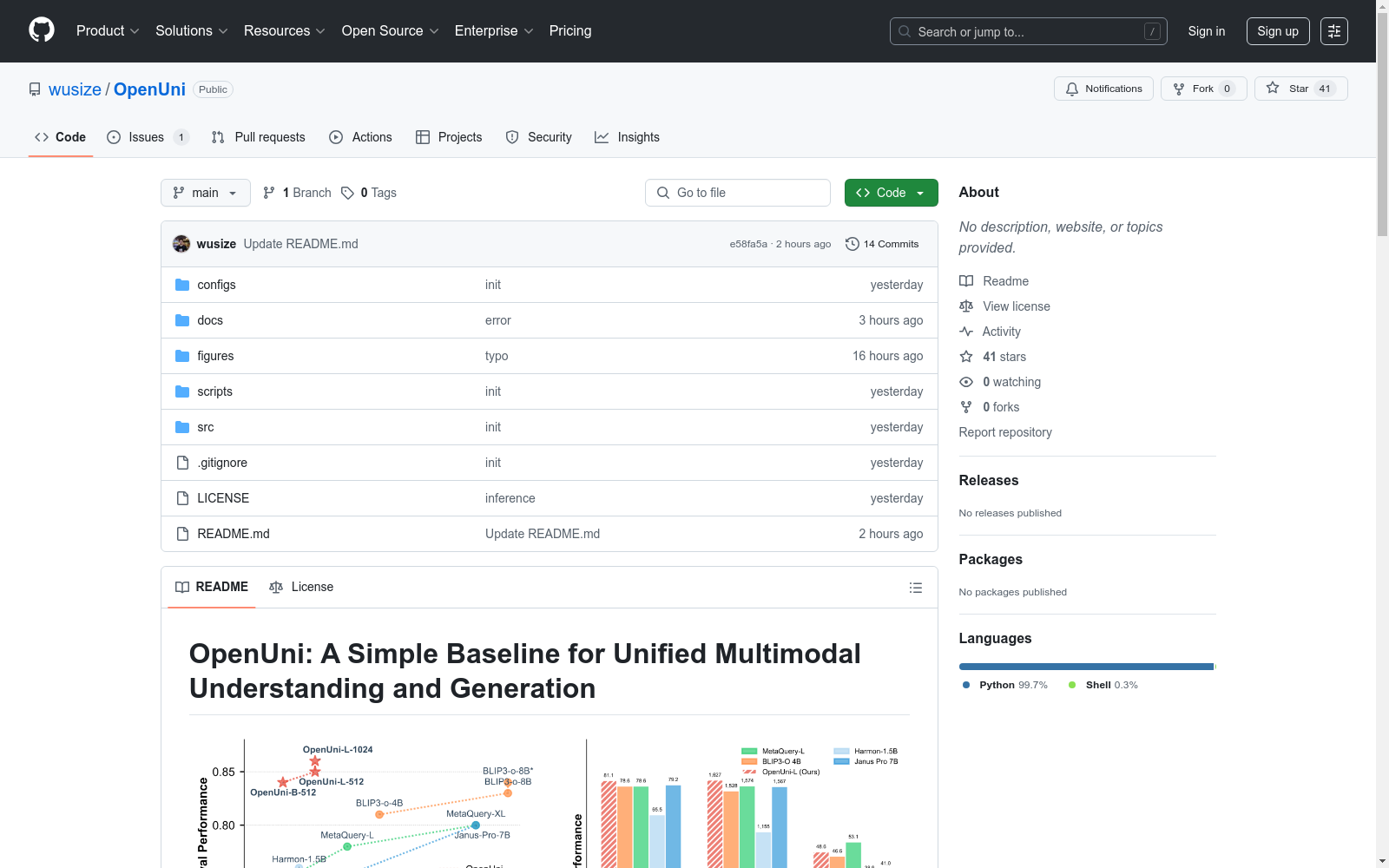Open the Security tab
Image resolution: width=1389 pixels, height=868 pixels.
click(538, 137)
